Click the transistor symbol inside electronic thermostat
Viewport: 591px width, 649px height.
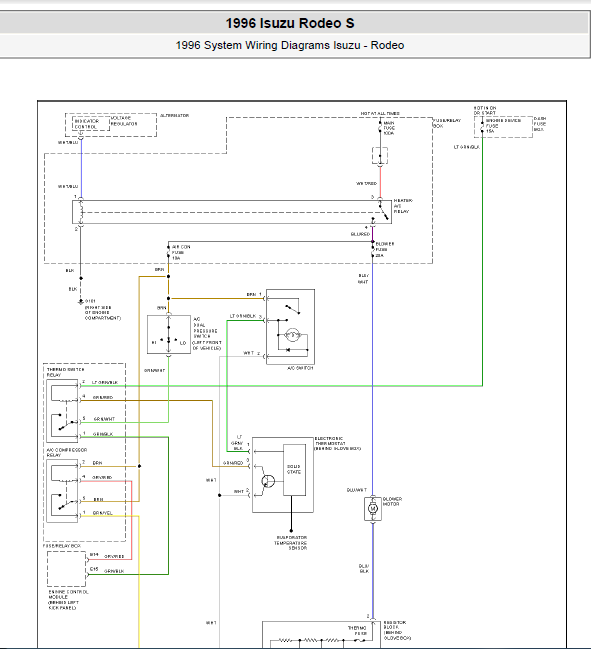click(268, 481)
